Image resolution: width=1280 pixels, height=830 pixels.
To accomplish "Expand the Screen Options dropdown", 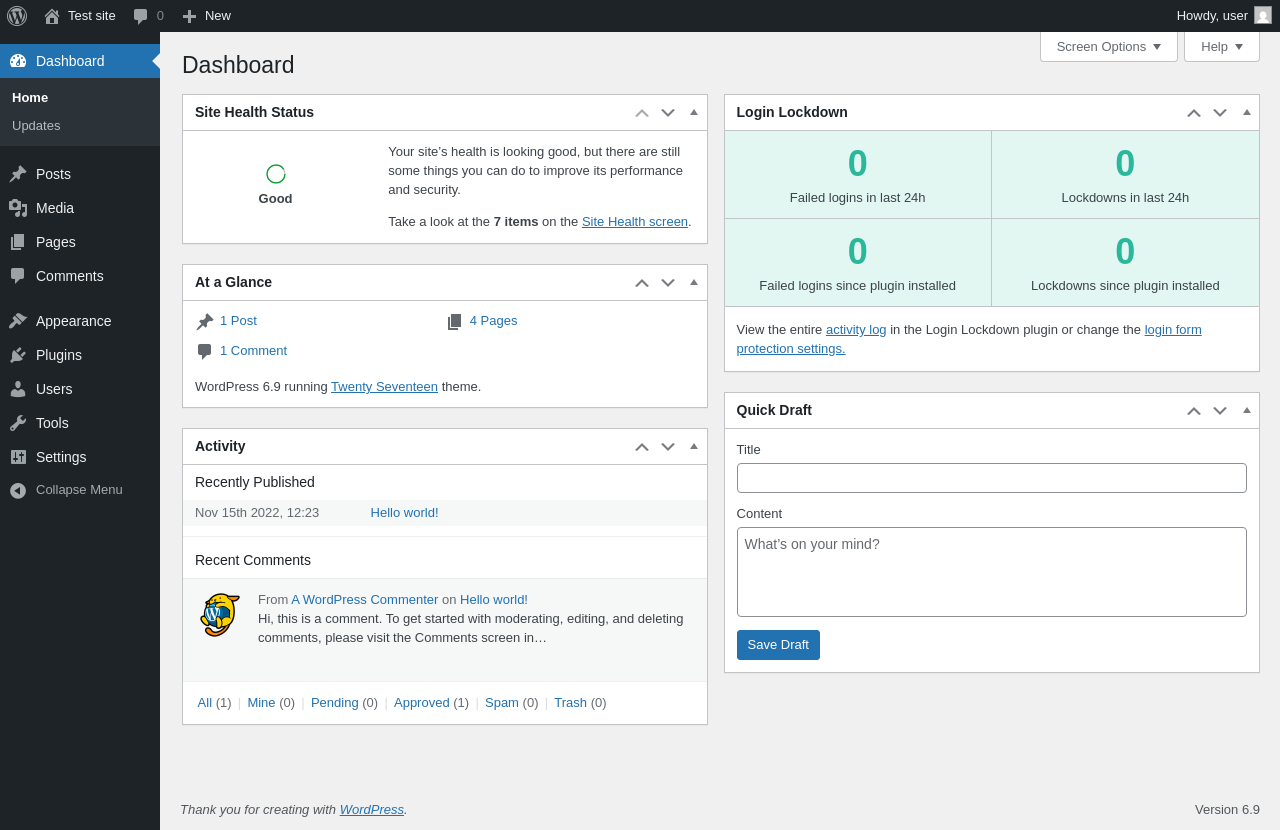I will [x=1108, y=46].
